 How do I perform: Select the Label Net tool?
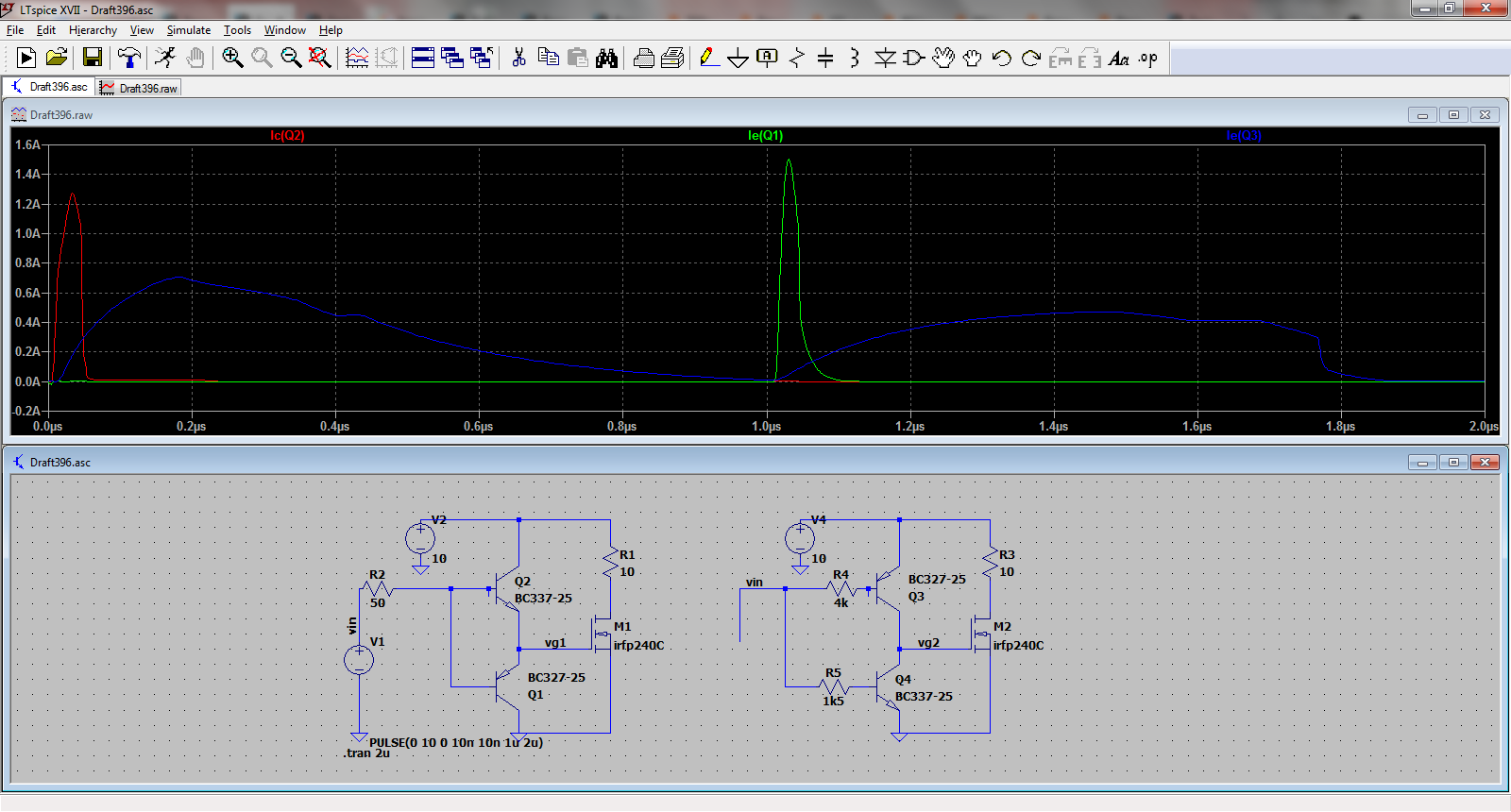pyautogui.click(x=768, y=59)
